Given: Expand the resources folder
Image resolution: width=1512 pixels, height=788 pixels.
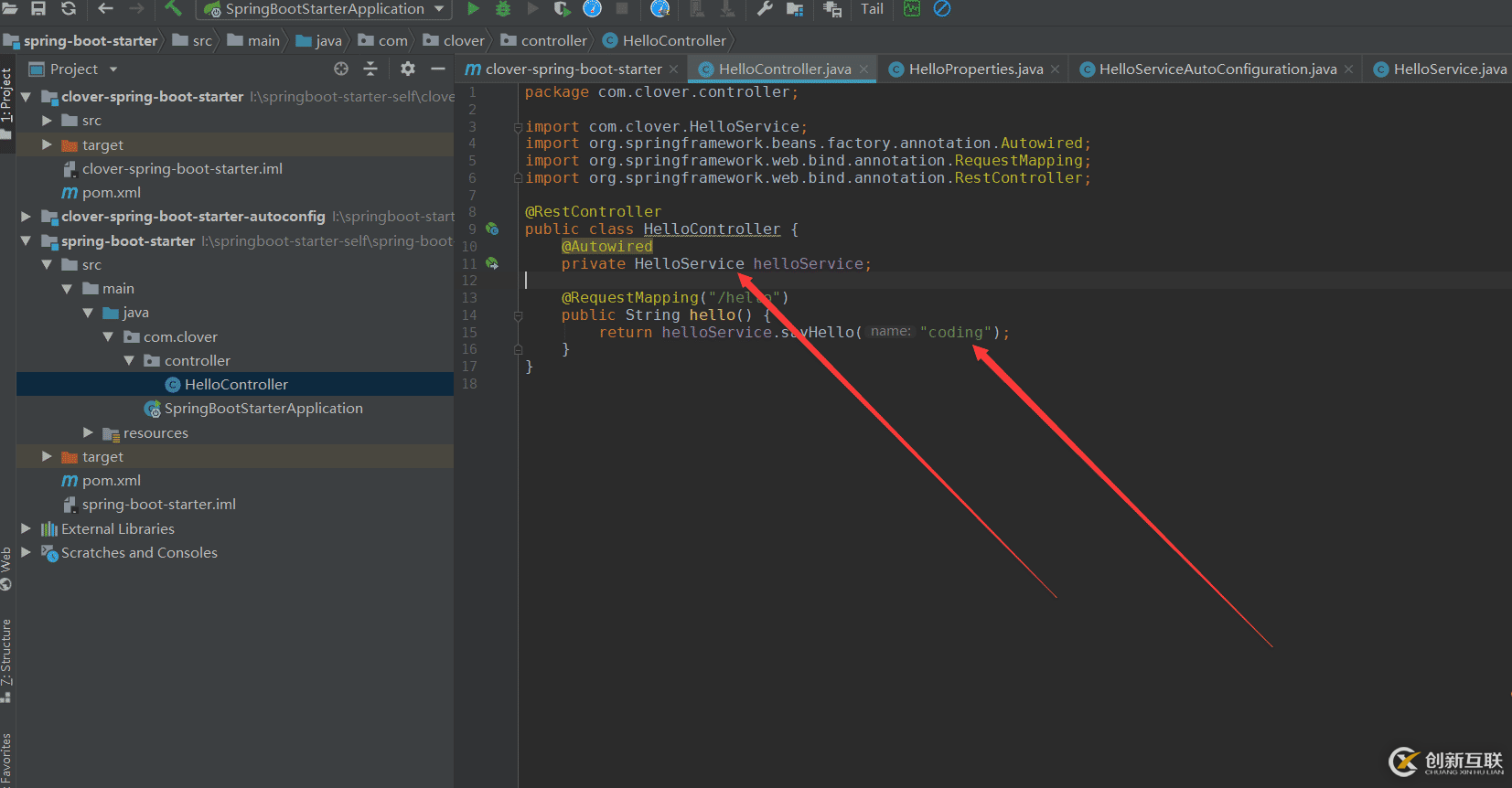Looking at the screenshot, I should [88, 432].
